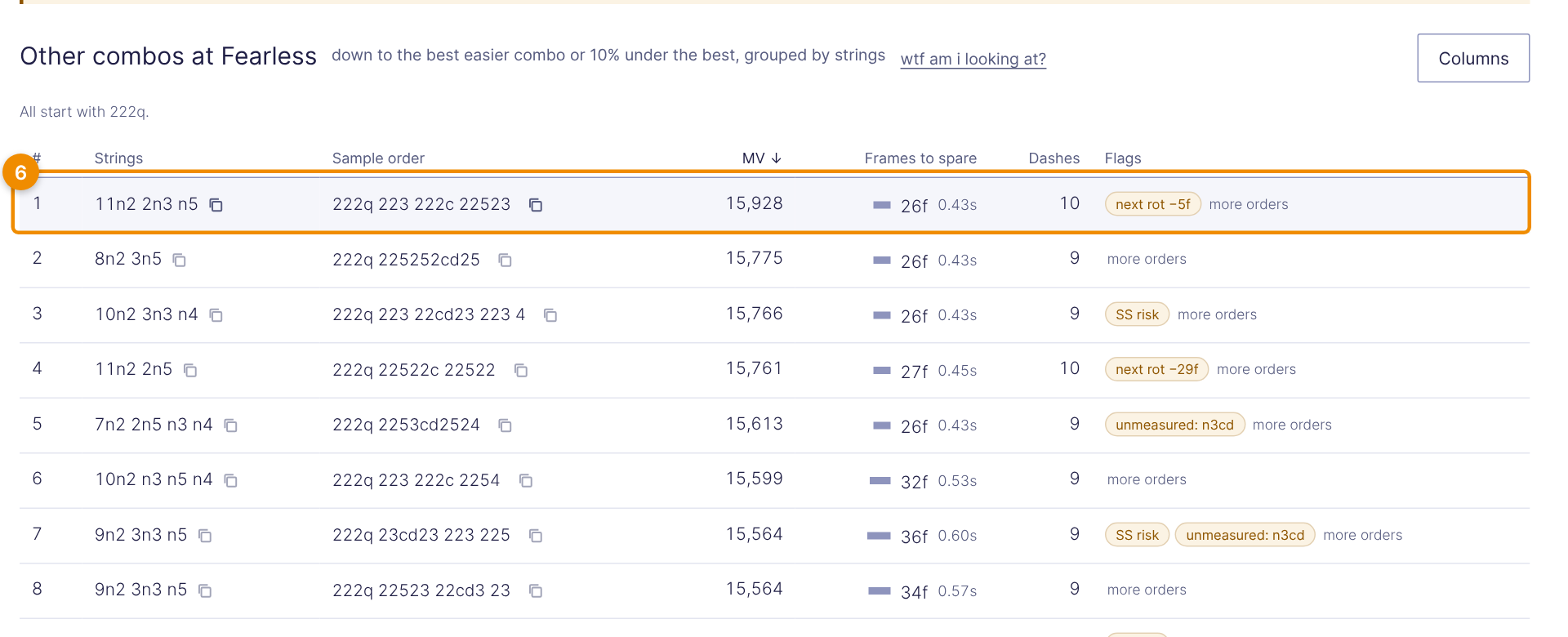Image resolution: width=1568 pixels, height=637 pixels.
Task: Show more orders for 10n2 n3 n5 n4
Action: pyautogui.click(x=1147, y=479)
